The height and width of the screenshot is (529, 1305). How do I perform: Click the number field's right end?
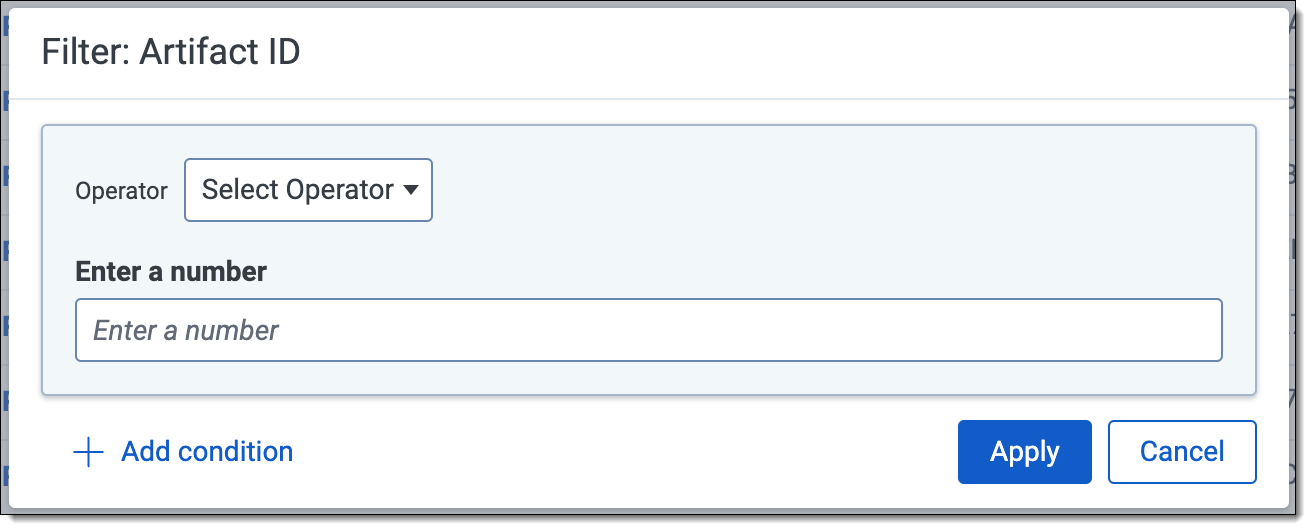[x=1190, y=330]
